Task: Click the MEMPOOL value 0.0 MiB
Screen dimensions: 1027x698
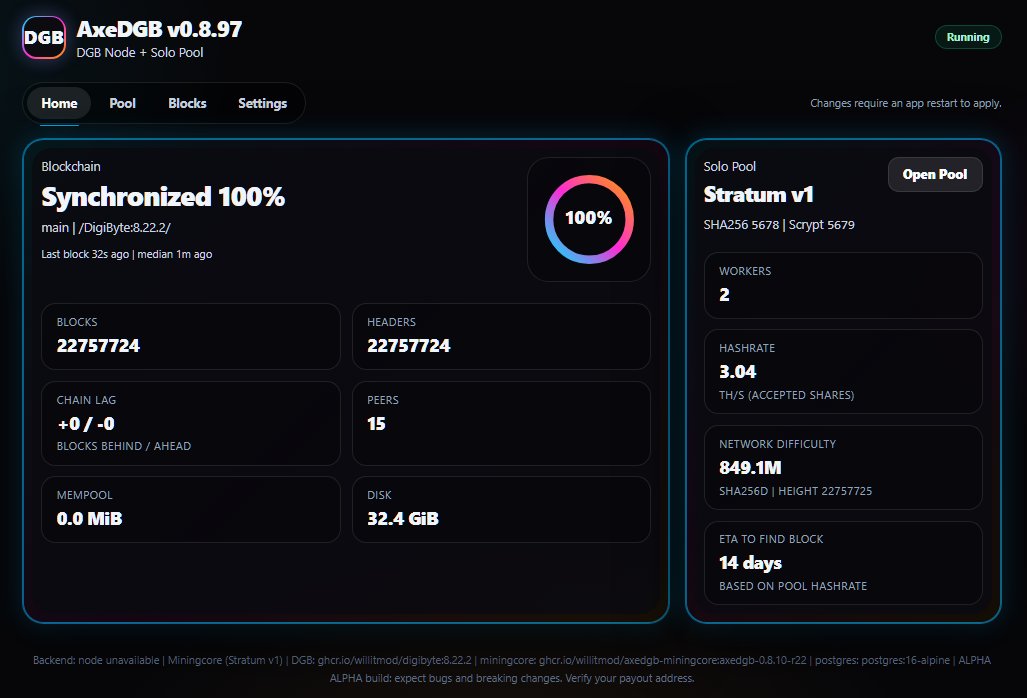Action: 89,519
